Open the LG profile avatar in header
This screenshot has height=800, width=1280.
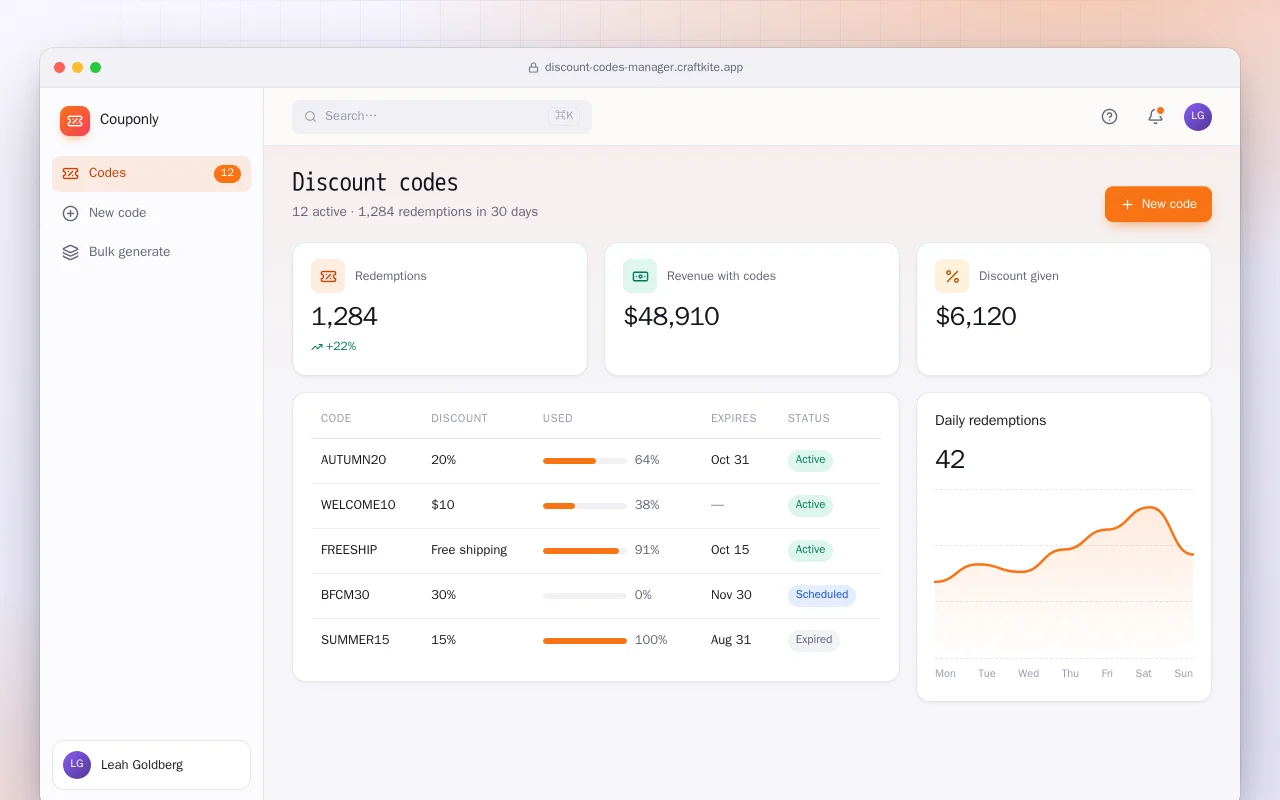pyautogui.click(x=1198, y=117)
